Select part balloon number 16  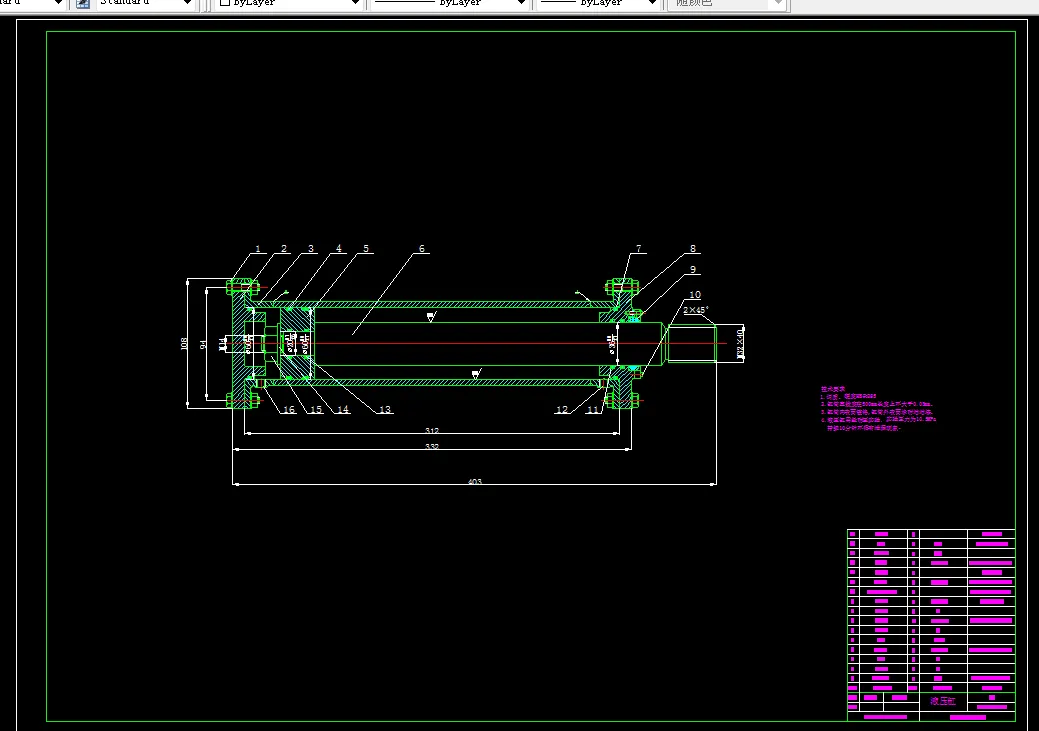(289, 410)
